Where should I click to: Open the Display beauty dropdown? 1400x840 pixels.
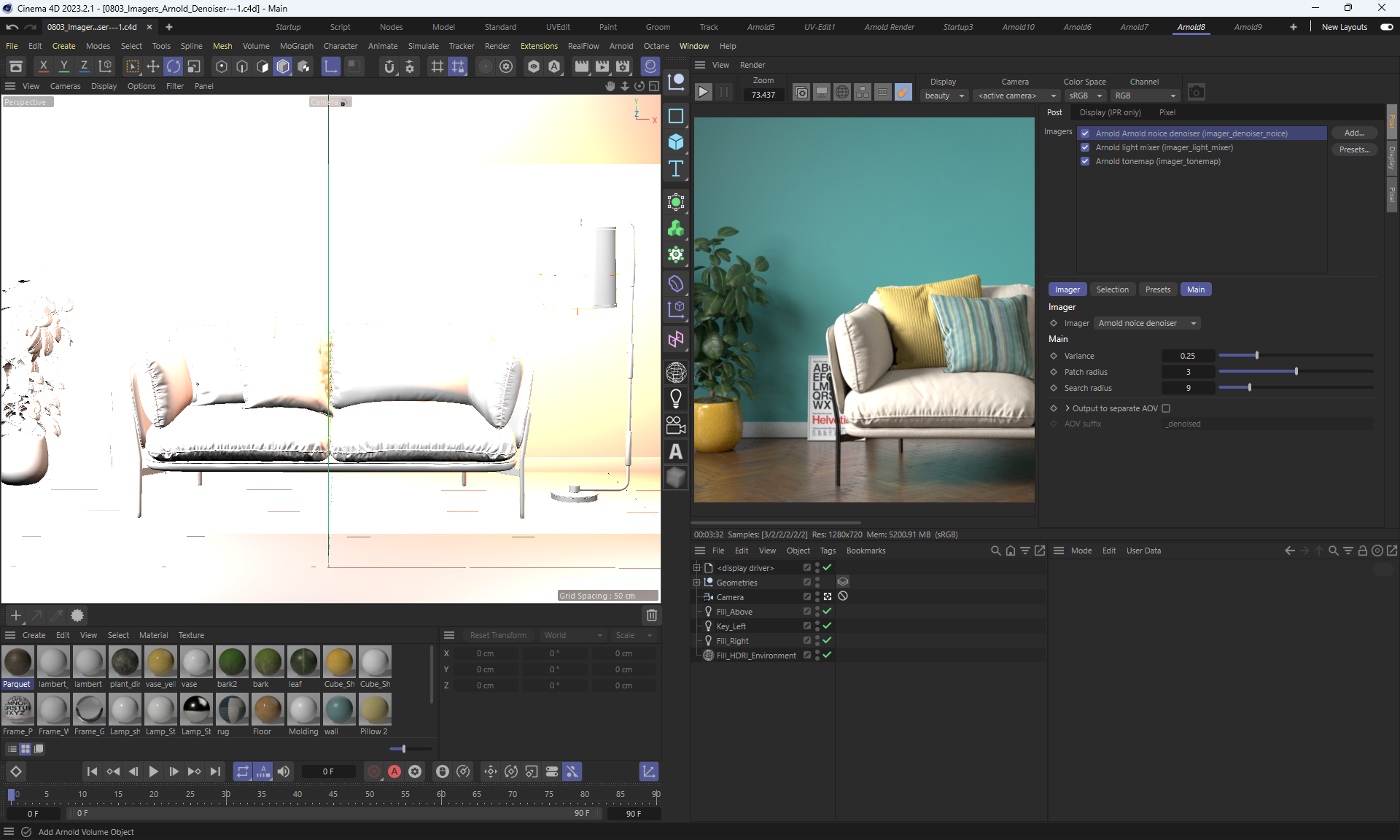(944, 96)
